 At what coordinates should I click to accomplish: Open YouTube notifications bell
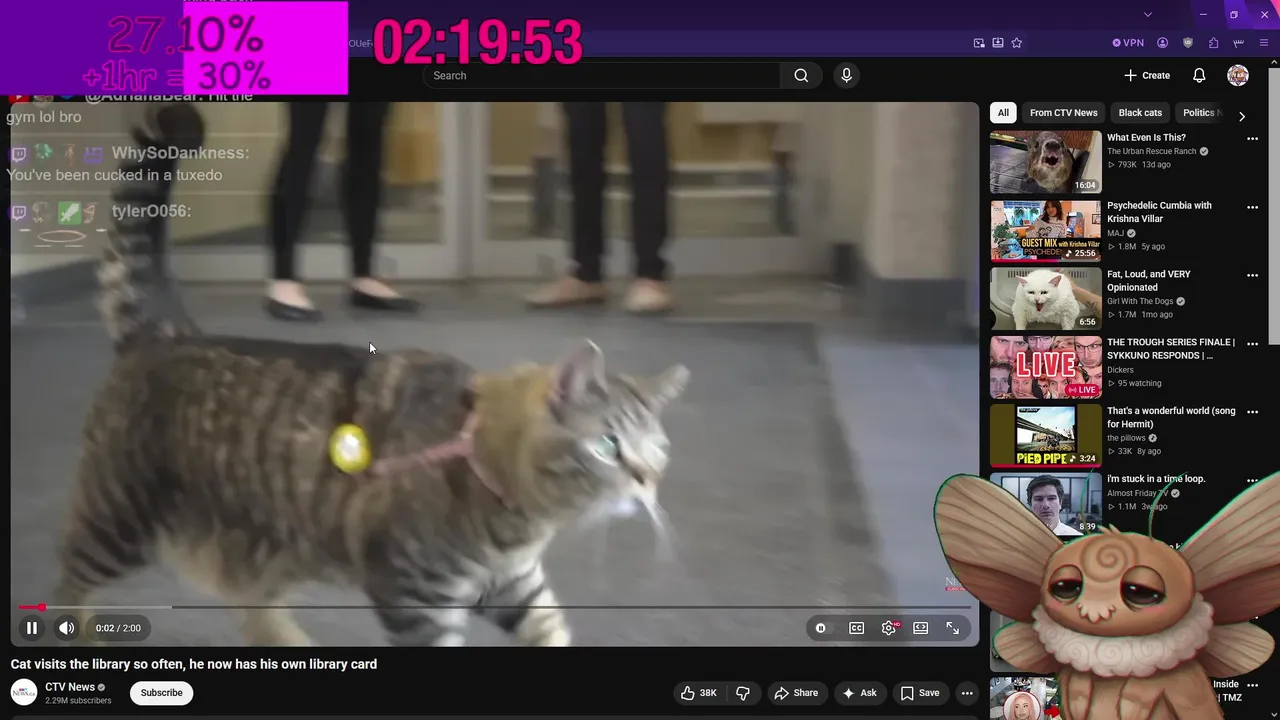click(x=1199, y=75)
